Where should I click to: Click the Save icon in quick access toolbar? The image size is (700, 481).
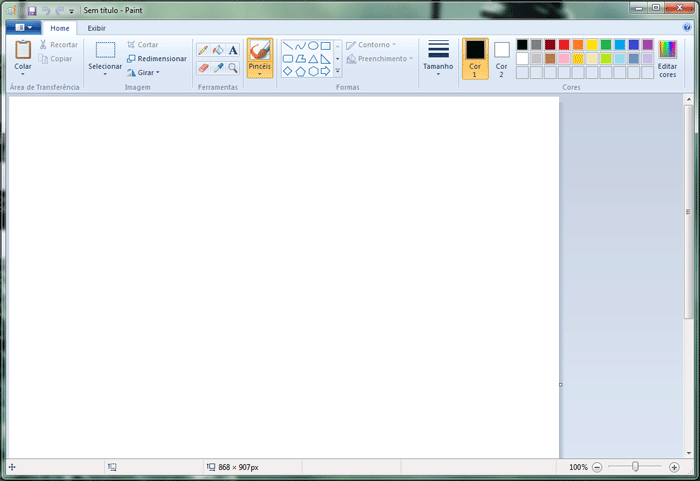(32, 9)
